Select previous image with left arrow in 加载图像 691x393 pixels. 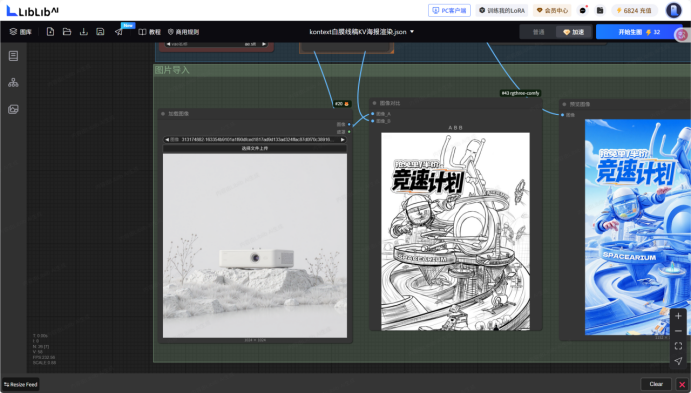click(167, 140)
